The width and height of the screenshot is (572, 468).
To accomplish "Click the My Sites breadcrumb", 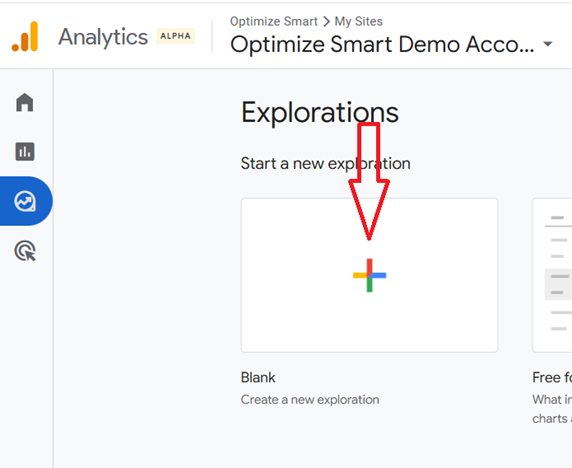I will click(359, 22).
